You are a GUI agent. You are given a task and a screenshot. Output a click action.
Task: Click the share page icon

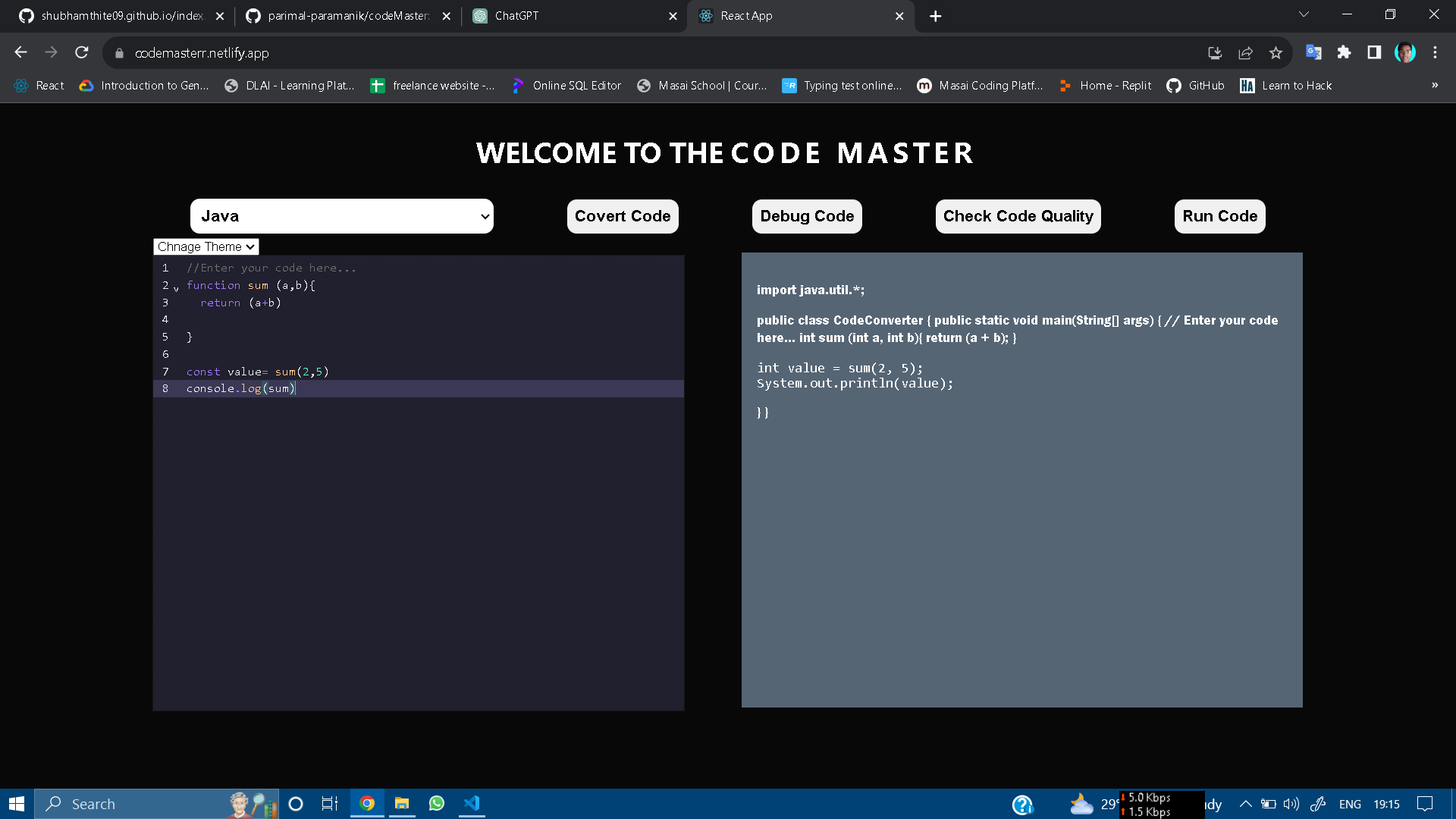point(1245,52)
